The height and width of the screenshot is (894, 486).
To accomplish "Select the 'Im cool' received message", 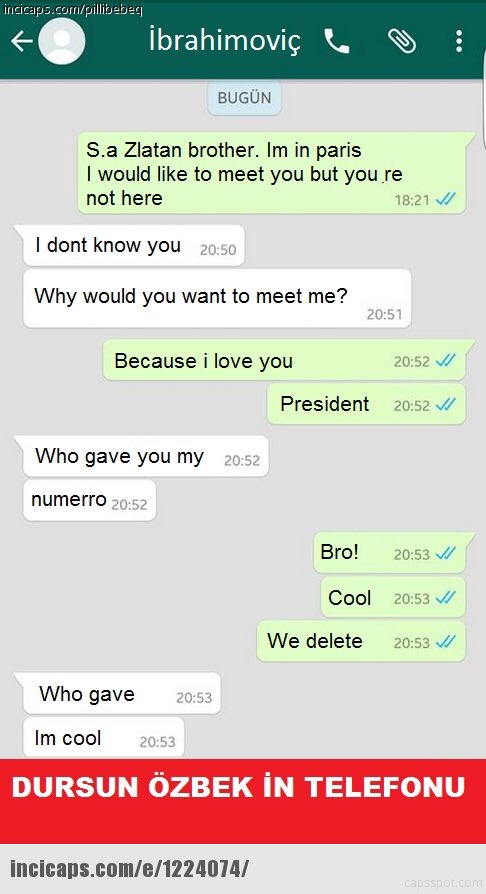I will tap(103, 738).
